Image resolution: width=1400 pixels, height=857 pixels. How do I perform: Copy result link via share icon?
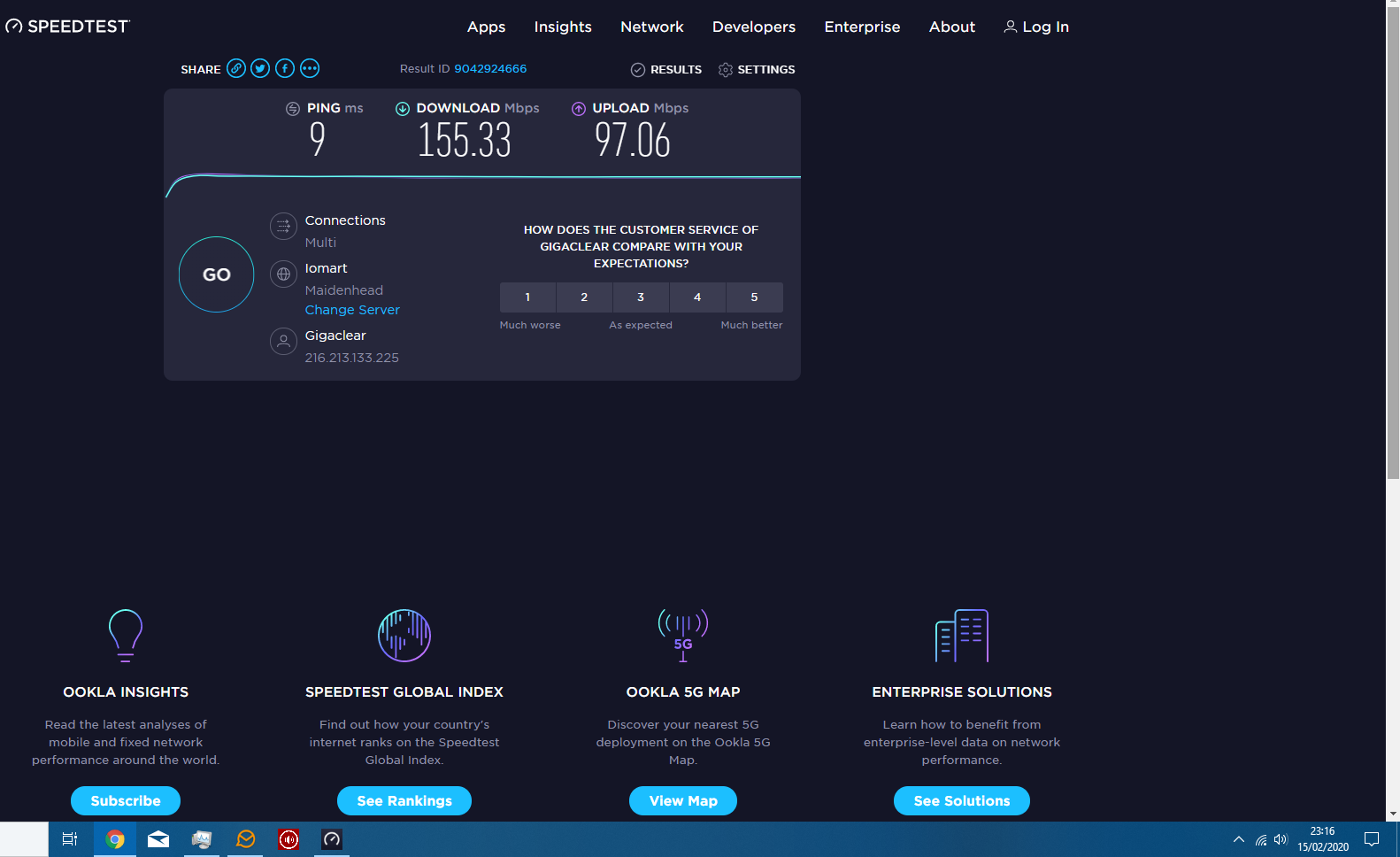236,68
